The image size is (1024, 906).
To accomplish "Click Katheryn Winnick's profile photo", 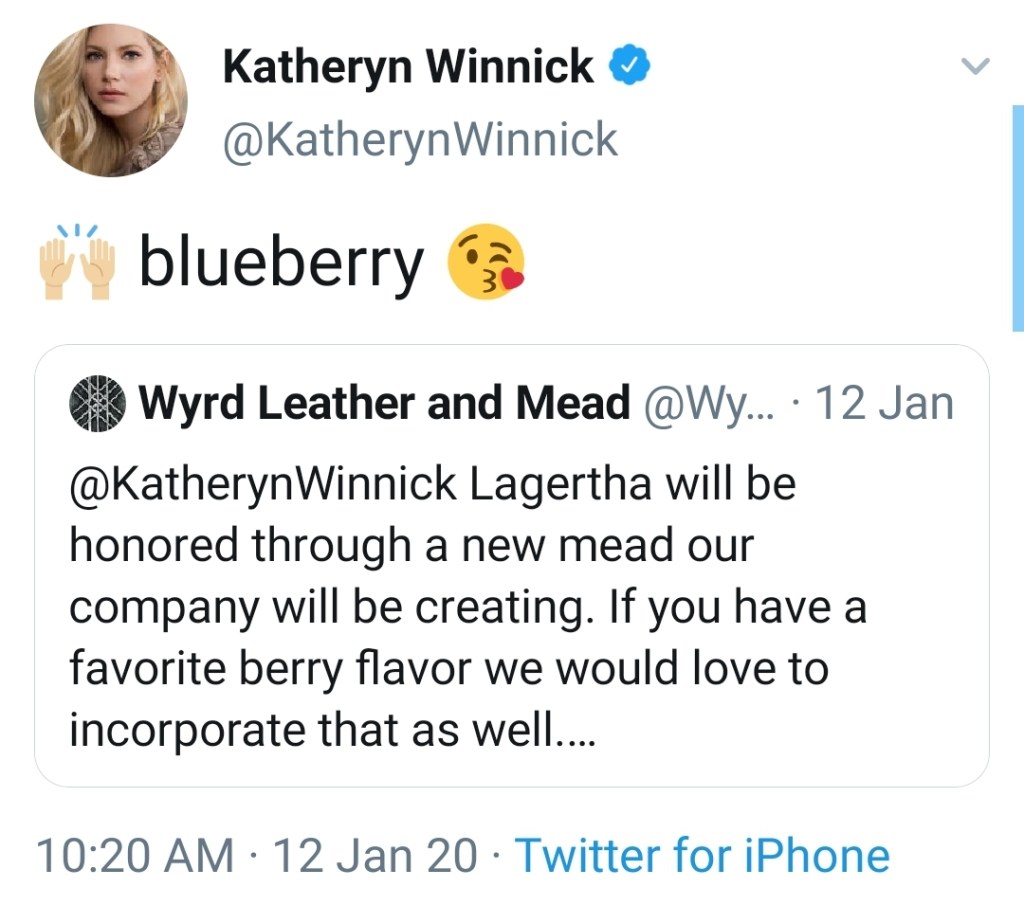I will coord(110,100).
